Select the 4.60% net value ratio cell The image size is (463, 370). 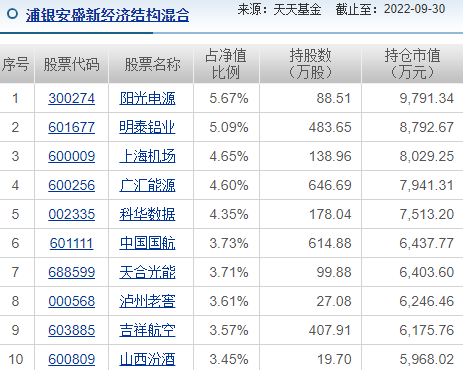tap(226, 185)
